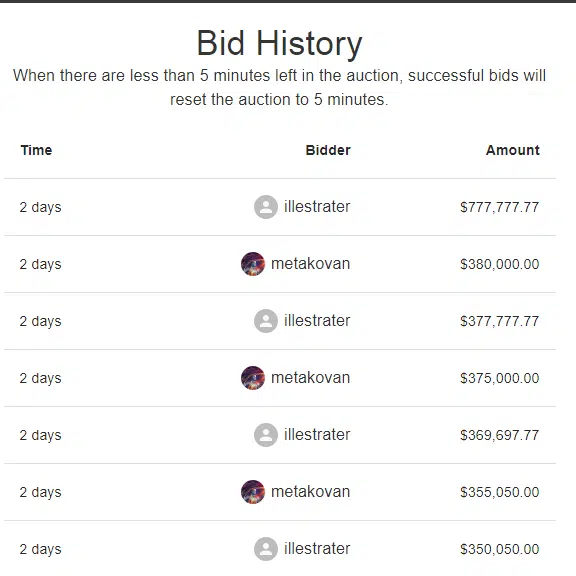Image resolution: width=576 pixels, height=576 pixels.
Task: Open illestrater name on $369,697.77 row
Action: pyautogui.click(x=317, y=435)
